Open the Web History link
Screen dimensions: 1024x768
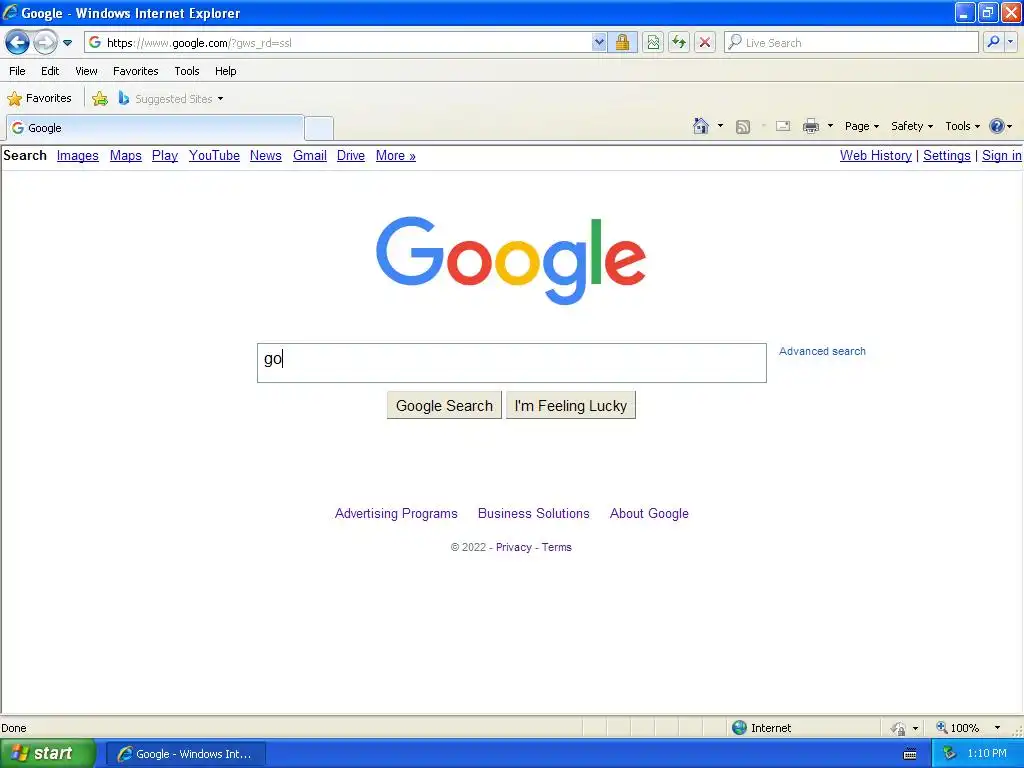click(876, 155)
